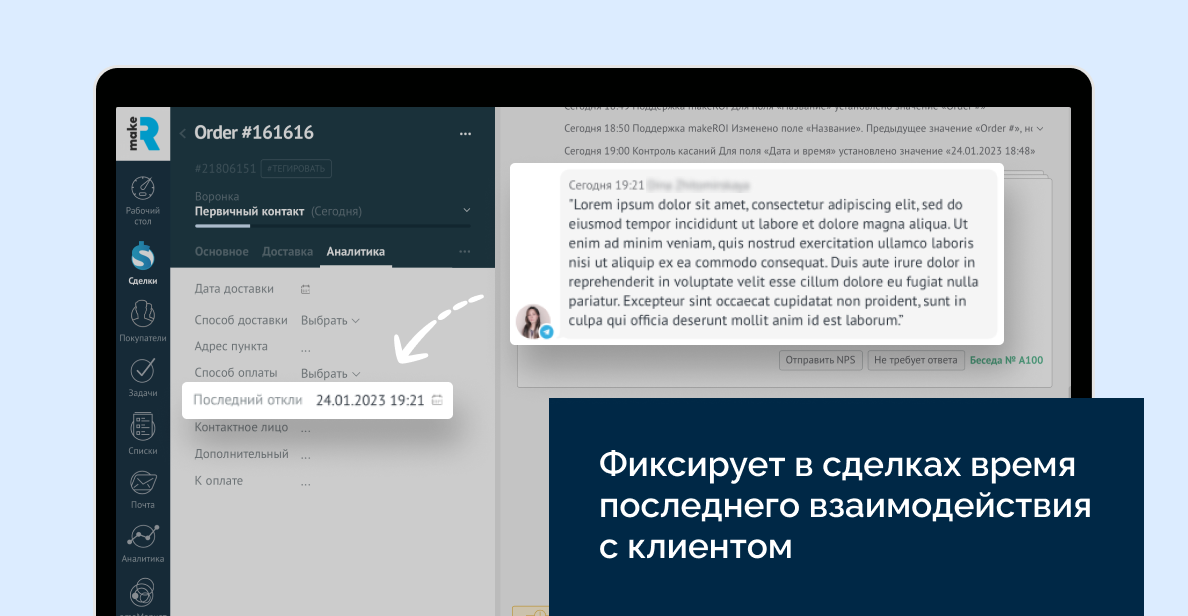Go back with arrow next to Order #161616
Image resolution: width=1188 pixels, height=616 pixels.
183,133
